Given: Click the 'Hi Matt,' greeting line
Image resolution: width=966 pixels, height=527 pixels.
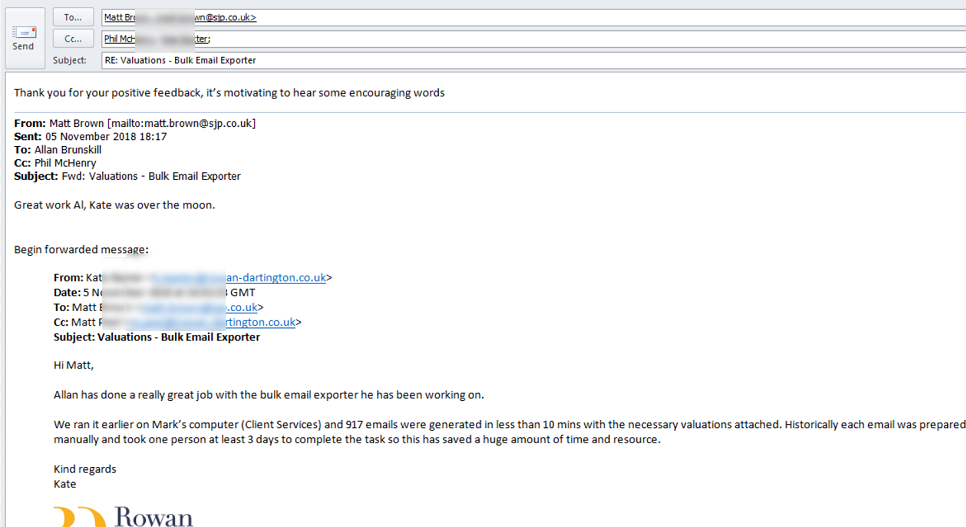Looking at the screenshot, I should pyautogui.click(x=73, y=366).
